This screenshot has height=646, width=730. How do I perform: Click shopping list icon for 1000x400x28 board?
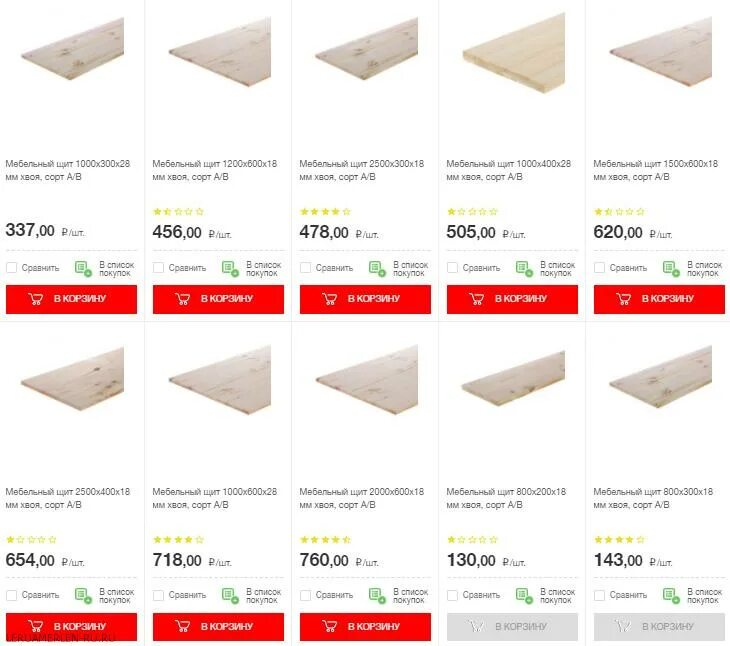click(524, 268)
